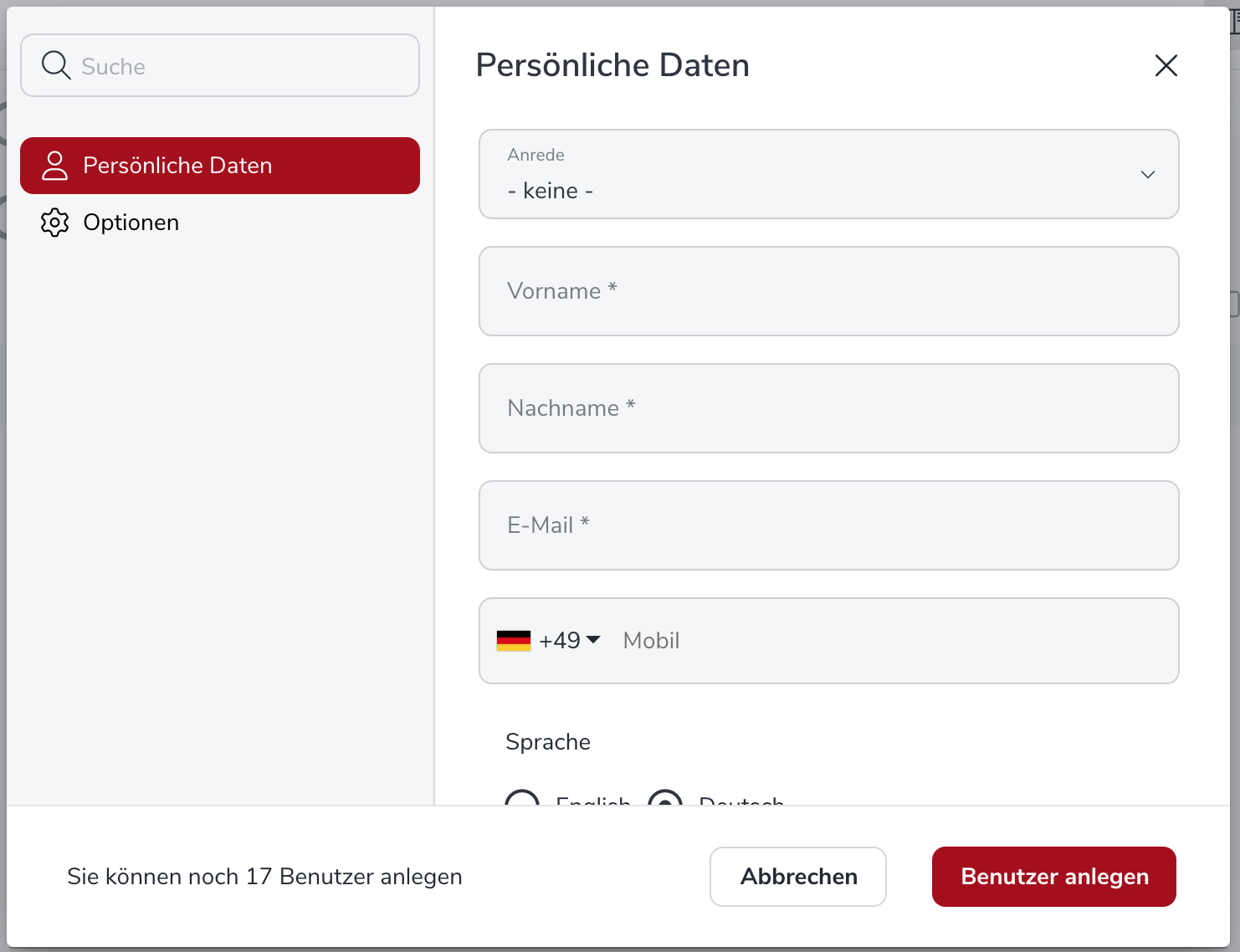The width and height of the screenshot is (1240, 952).
Task: Click the chevron arrow in the Anrede field
Action: [x=1147, y=174]
